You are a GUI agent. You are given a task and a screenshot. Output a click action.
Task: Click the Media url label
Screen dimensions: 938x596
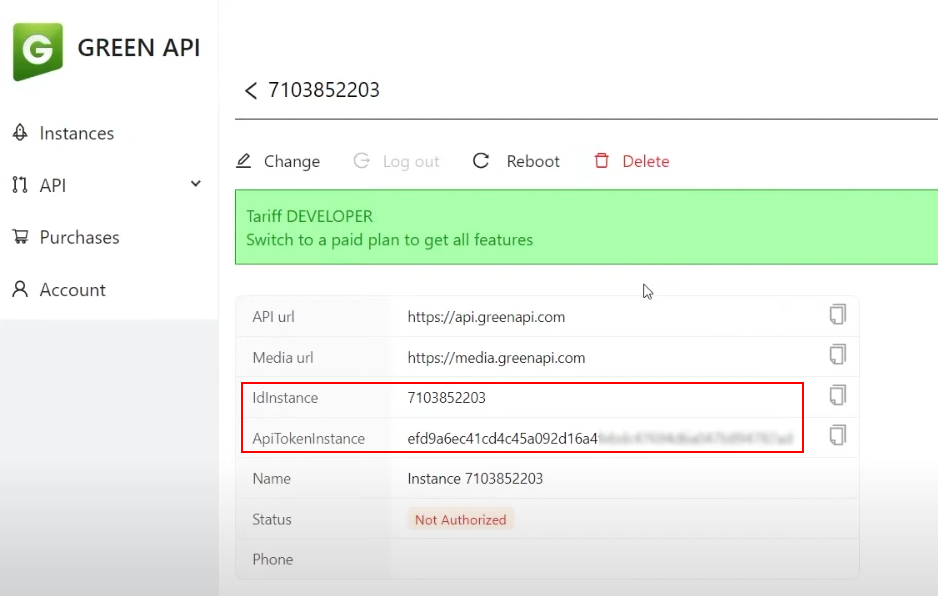click(x=283, y=357)
